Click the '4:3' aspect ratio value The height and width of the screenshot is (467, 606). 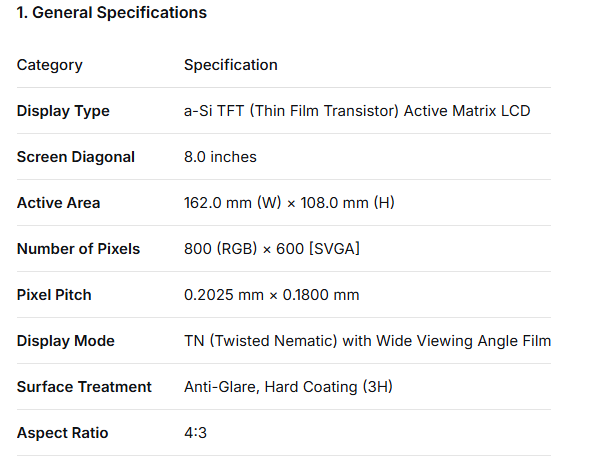coord(195,433)
